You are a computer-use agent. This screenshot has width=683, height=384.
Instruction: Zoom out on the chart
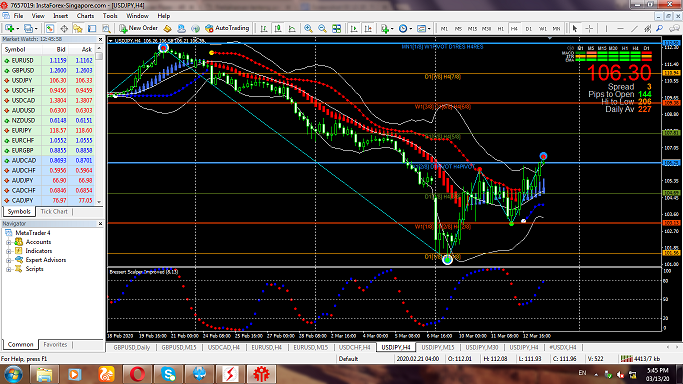tap(322, 28)
